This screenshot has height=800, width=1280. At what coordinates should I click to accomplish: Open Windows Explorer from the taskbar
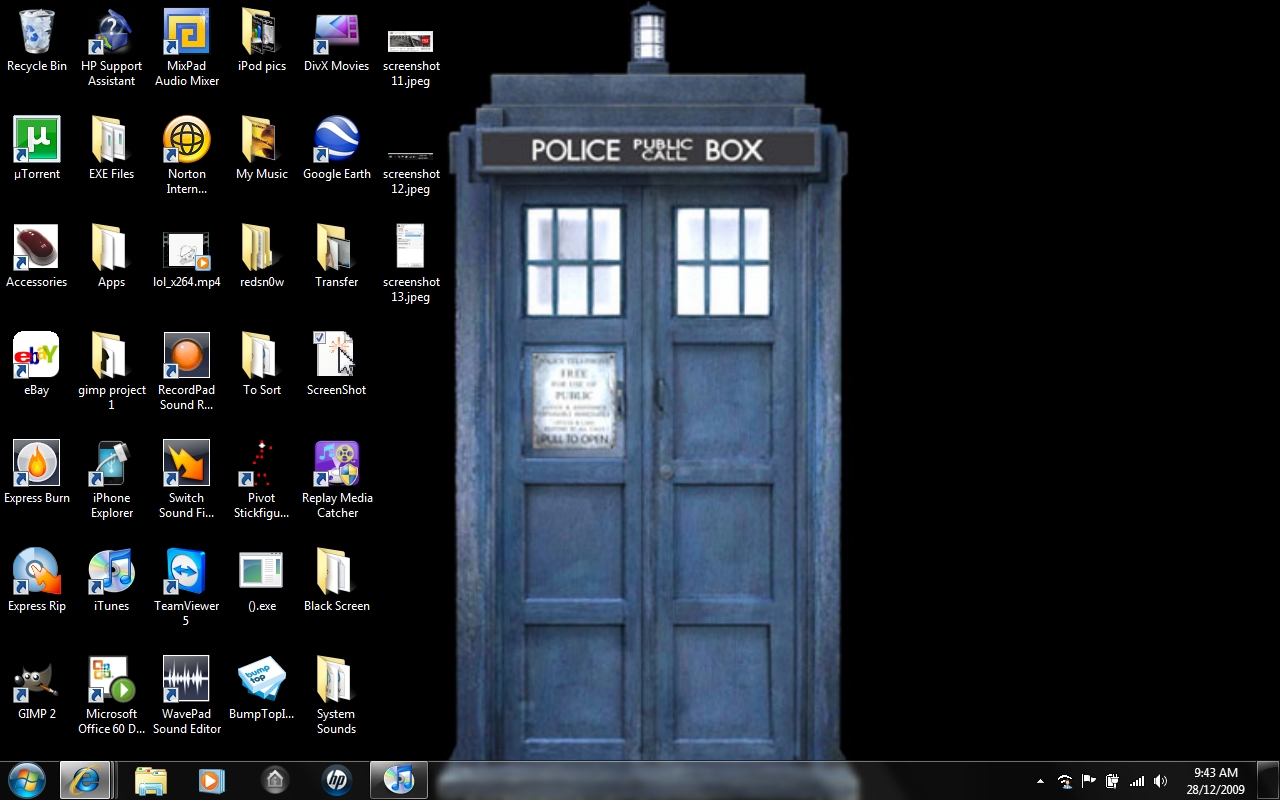click(150, 780)
